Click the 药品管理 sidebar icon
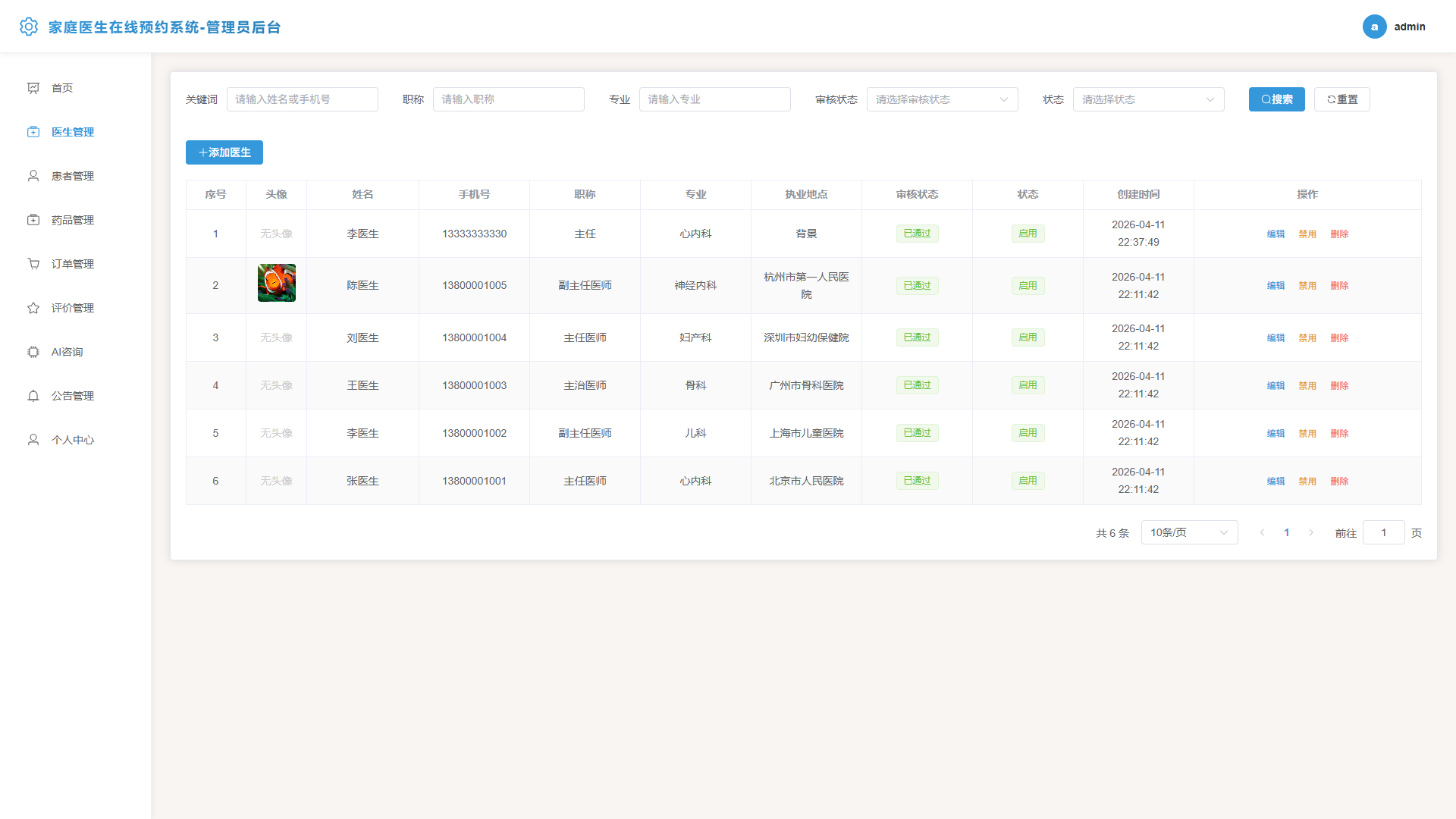Viewport: 1456px width, 819px height. (33, 220)
